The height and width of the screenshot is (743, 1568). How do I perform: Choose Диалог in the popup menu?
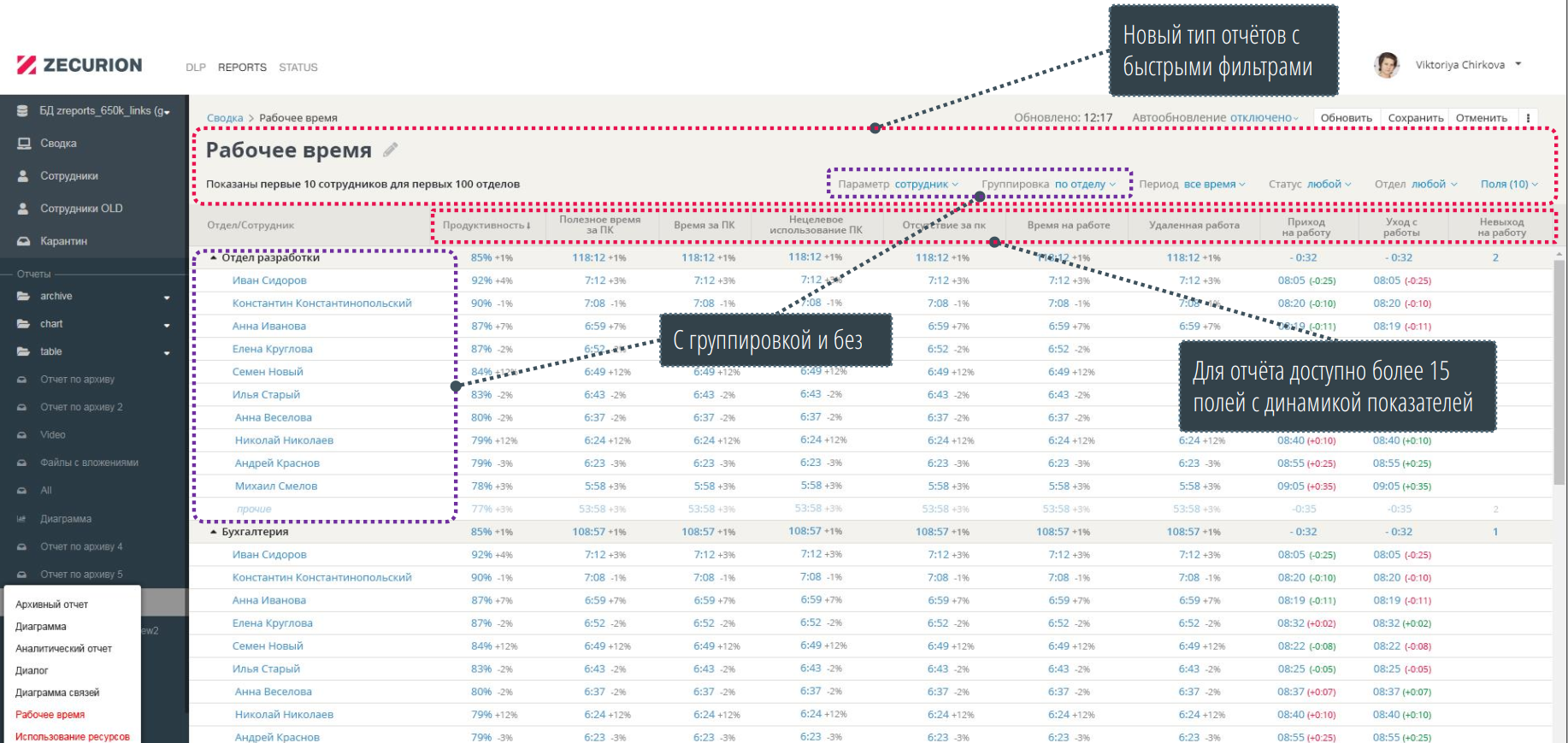point(32,671)
